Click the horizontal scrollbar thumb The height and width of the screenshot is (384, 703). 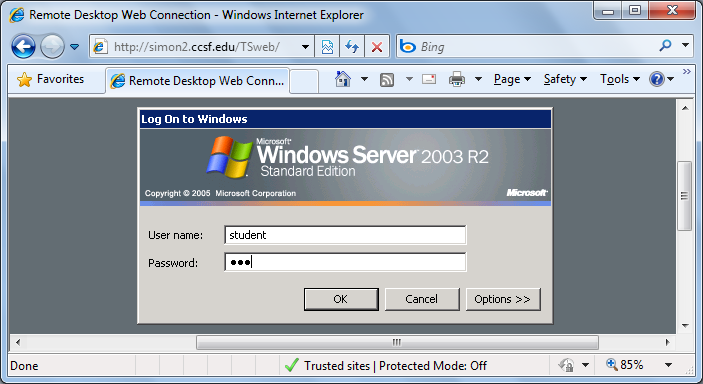[x=397, y=342]
